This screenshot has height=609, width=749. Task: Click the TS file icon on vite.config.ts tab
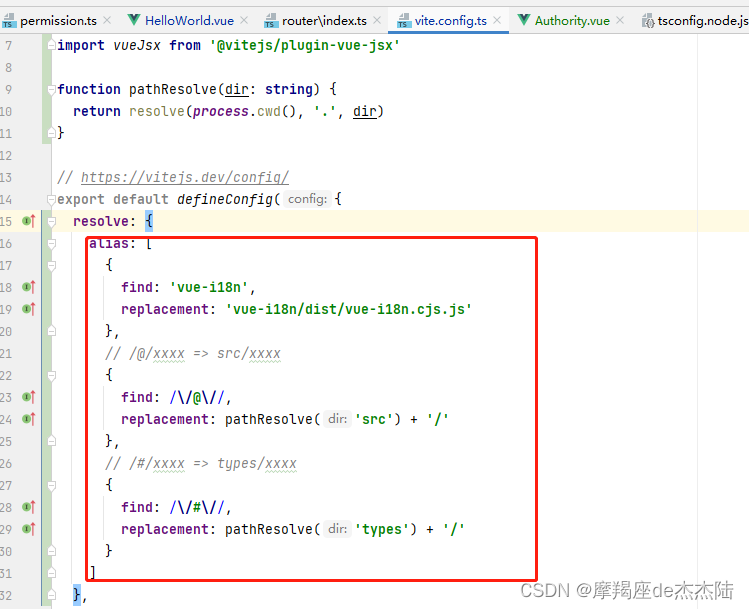pos(404,21)
